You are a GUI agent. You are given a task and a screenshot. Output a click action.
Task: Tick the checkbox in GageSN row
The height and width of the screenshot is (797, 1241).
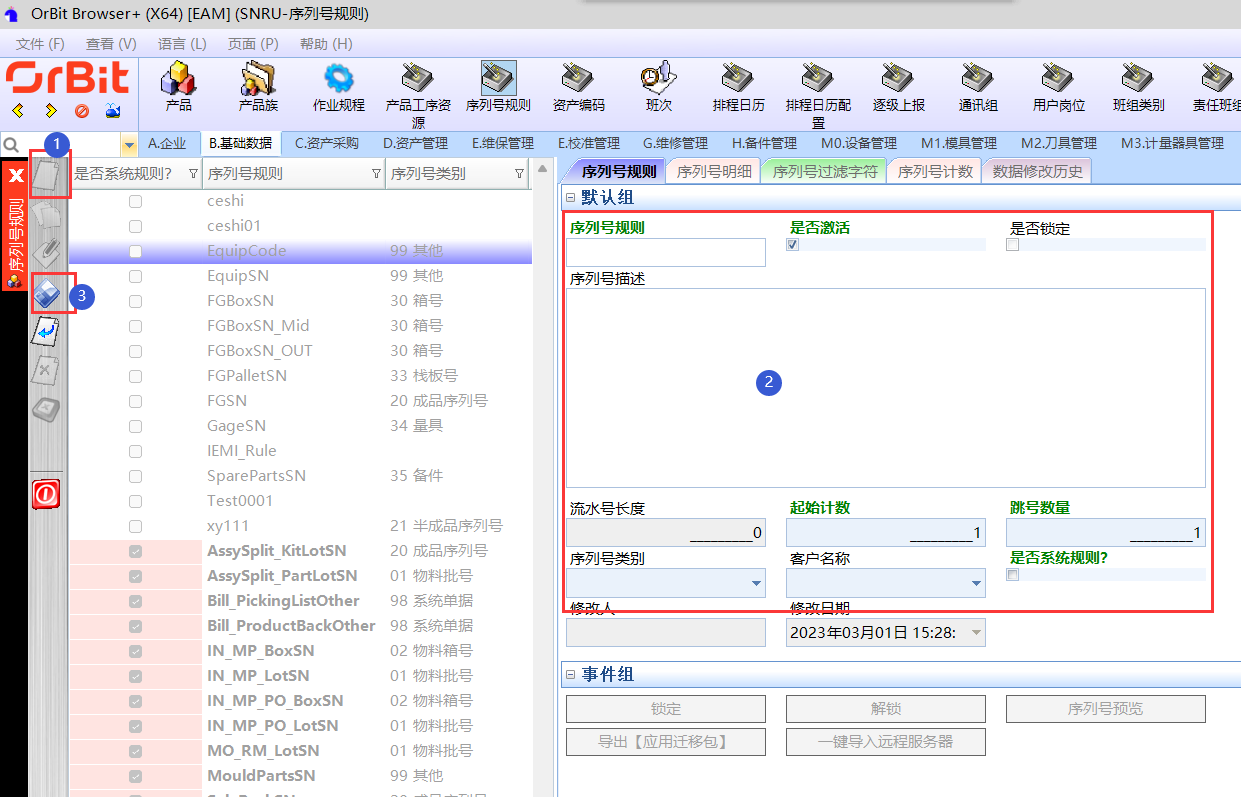pyautogui.click(x=135, y=426)
